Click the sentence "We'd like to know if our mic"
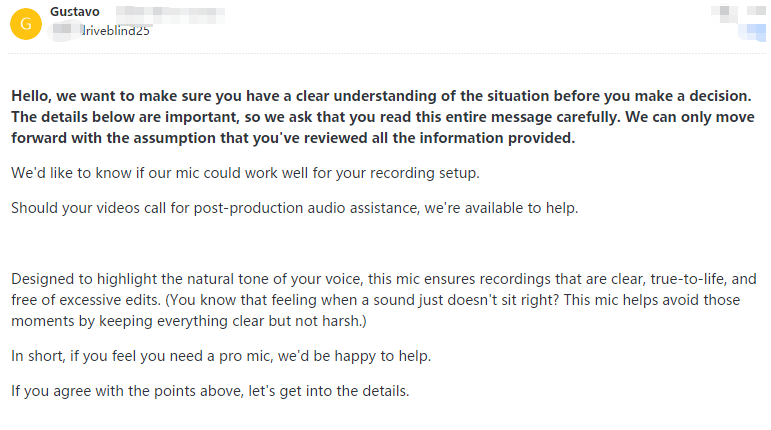 point(245,173)
